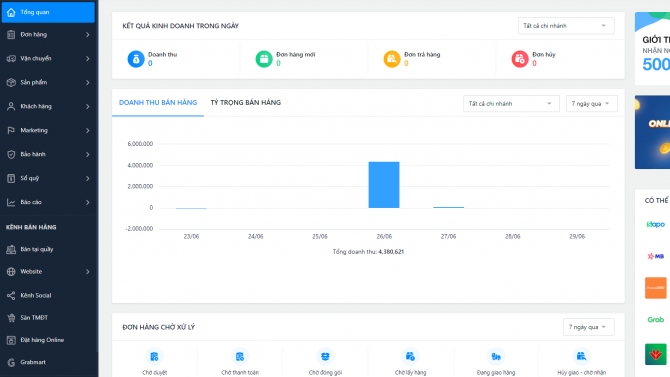Select the Báo cáo menu item
Viewport: 670px width, 377px height.
coord(48,202)
